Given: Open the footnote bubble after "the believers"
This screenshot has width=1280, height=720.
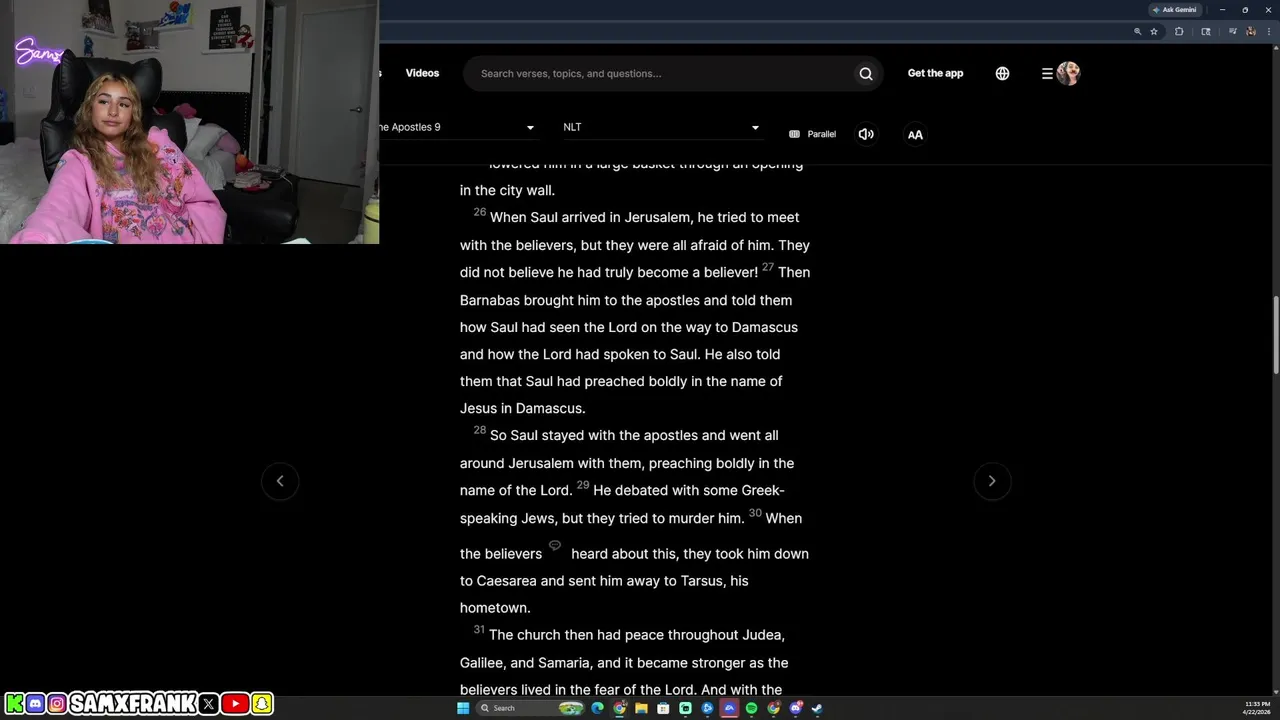Looking at the screenshot, I should [555, 545].
